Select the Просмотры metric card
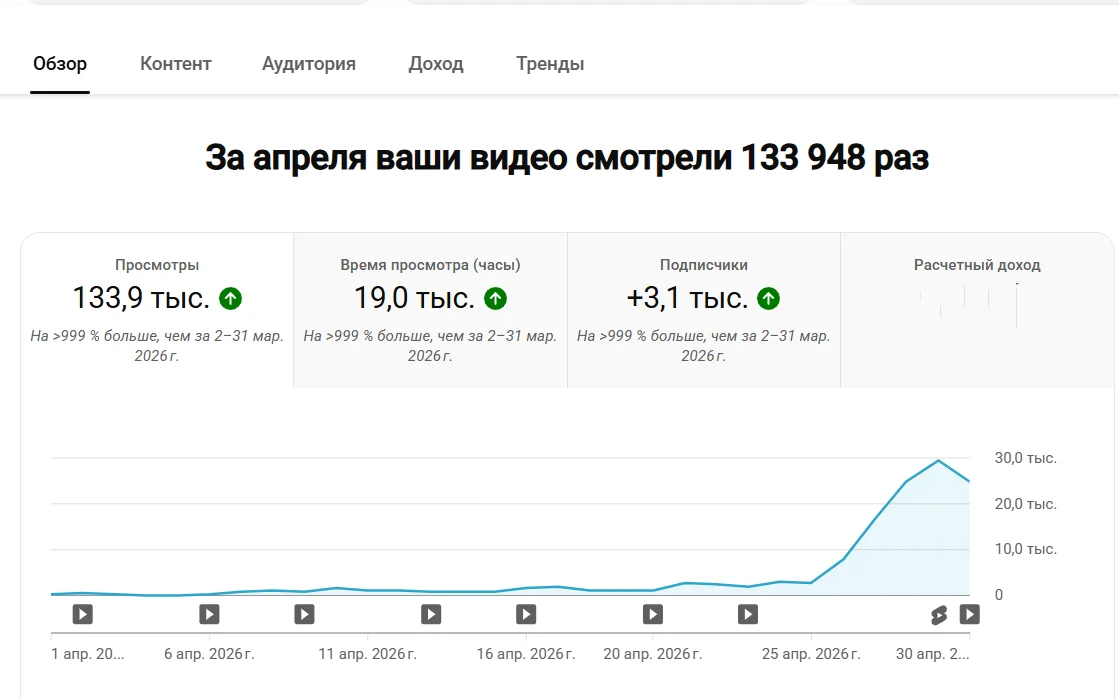Screen dimensions: 1119x699 (157, 311)
